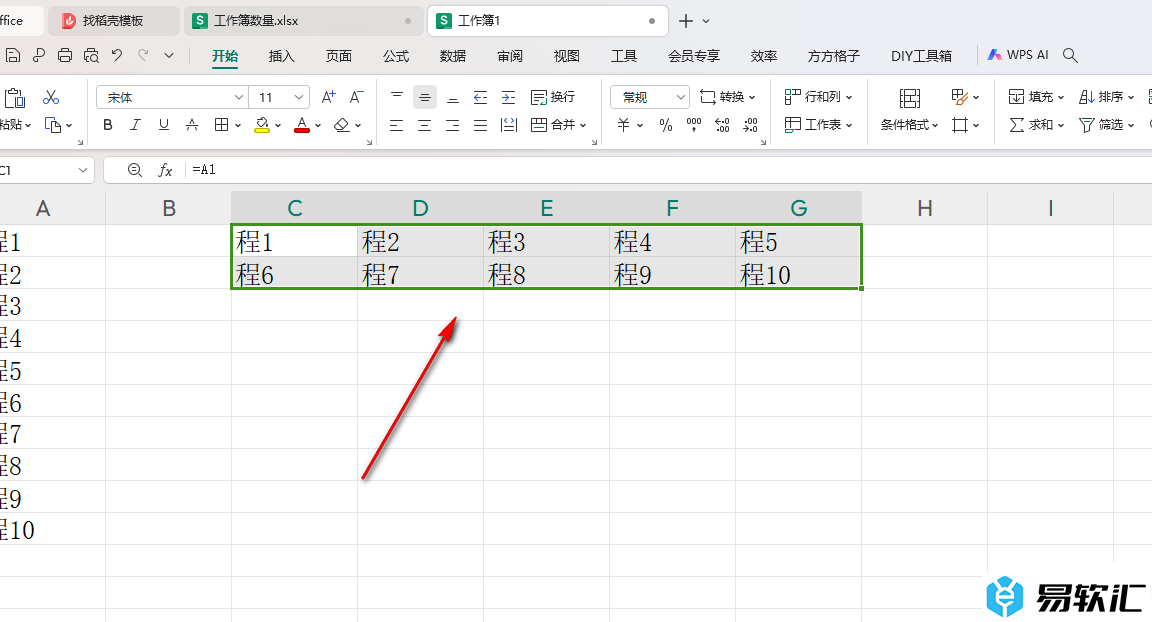1152x622 pixels.
Task: Click Merge cells (合并) button
Action: (558, 125)
